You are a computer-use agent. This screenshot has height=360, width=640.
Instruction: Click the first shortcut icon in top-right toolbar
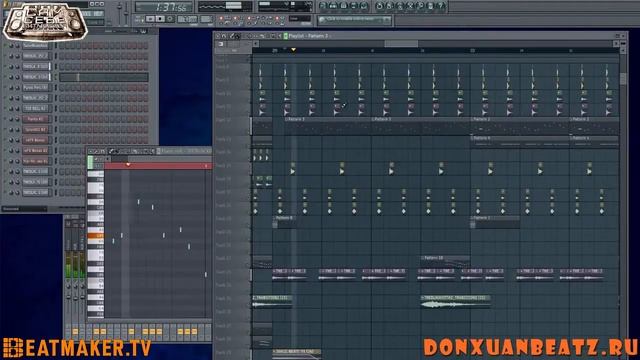(323, 6)
